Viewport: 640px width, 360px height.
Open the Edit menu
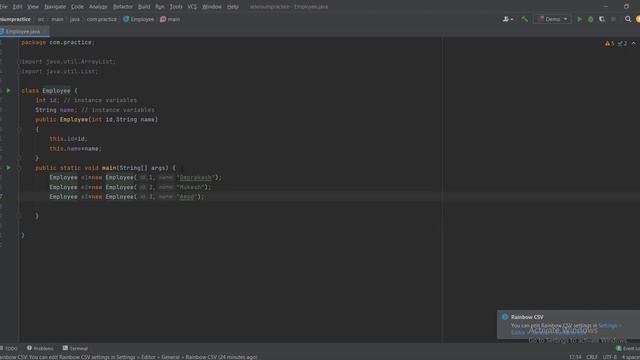(17, 7)
